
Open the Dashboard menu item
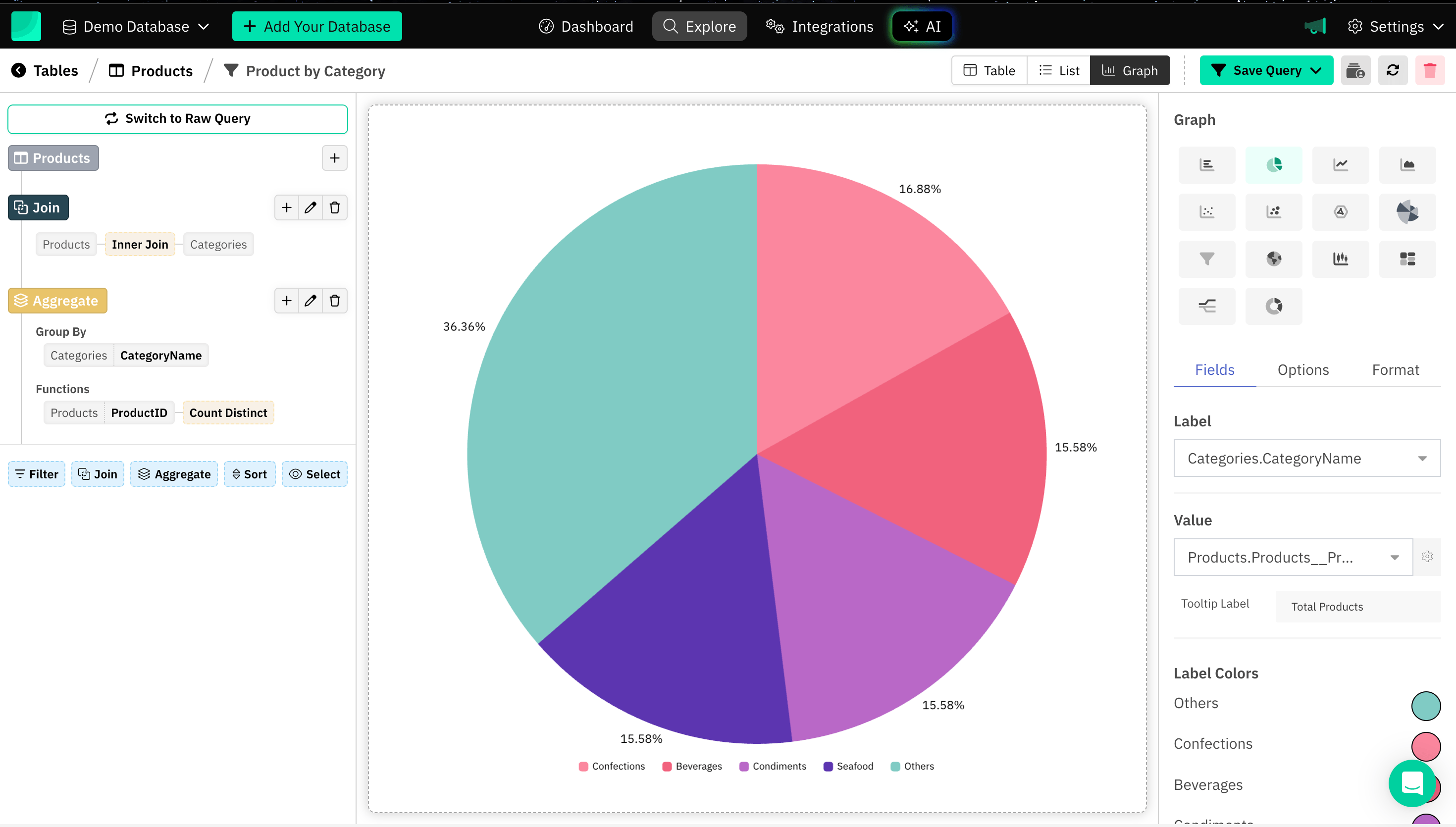(x=585, y=26)
